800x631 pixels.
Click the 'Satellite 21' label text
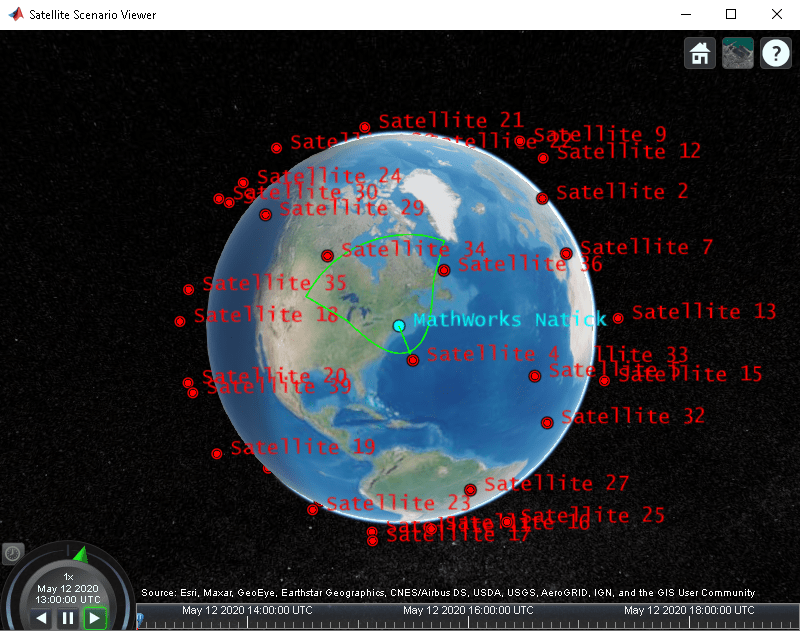tap(452, 121)
